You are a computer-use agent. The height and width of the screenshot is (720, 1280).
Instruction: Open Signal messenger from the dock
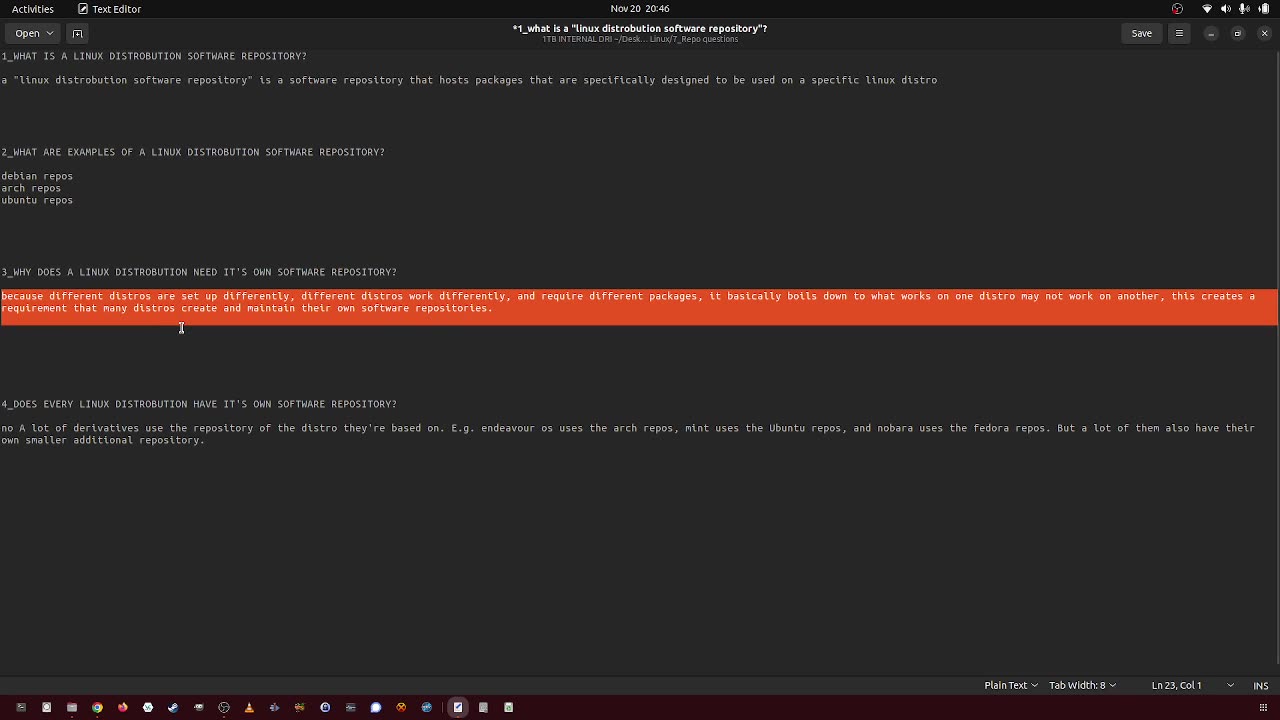[x=376, y=707]
